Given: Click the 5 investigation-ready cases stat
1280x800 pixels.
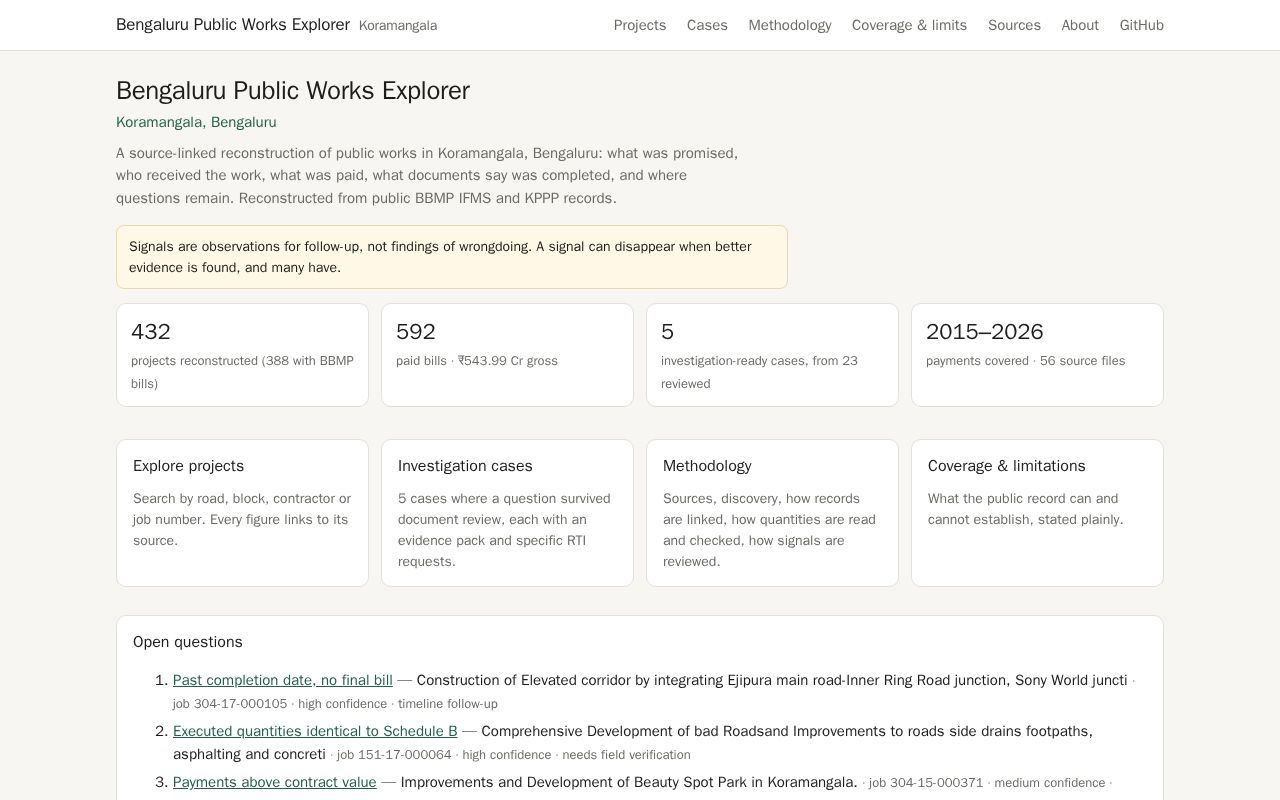Looking at the screenshot, I should tap(772, 355).
